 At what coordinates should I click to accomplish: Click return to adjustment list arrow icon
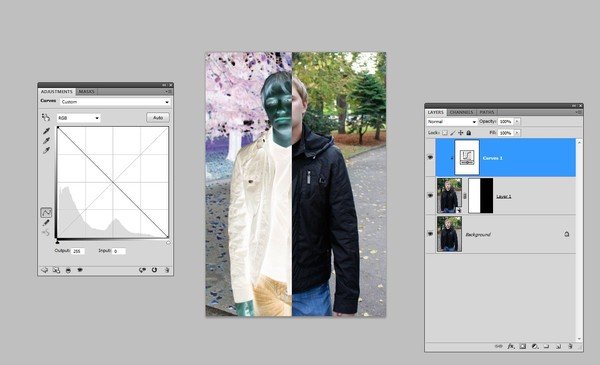coord(45,270)
